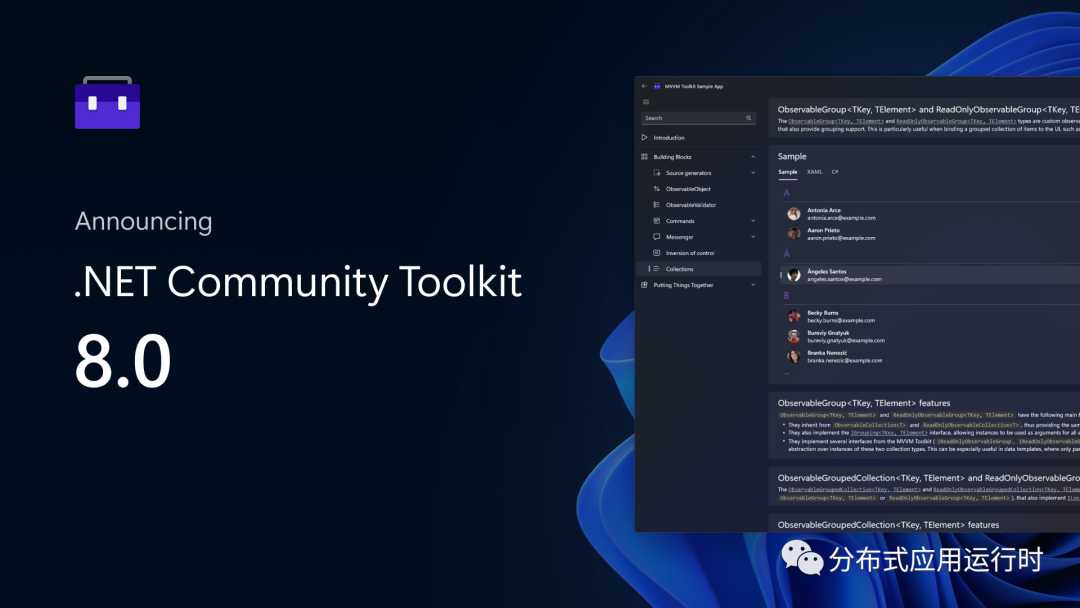
Task: Expand the Messenger chevron
Action: point(753,237)
